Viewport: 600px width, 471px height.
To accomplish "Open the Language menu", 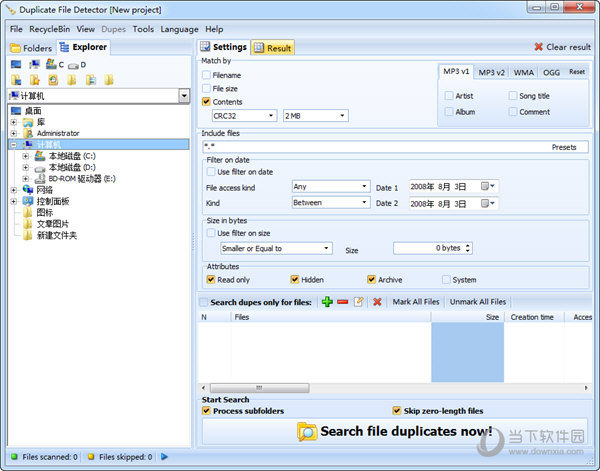I will pos(179,29).
